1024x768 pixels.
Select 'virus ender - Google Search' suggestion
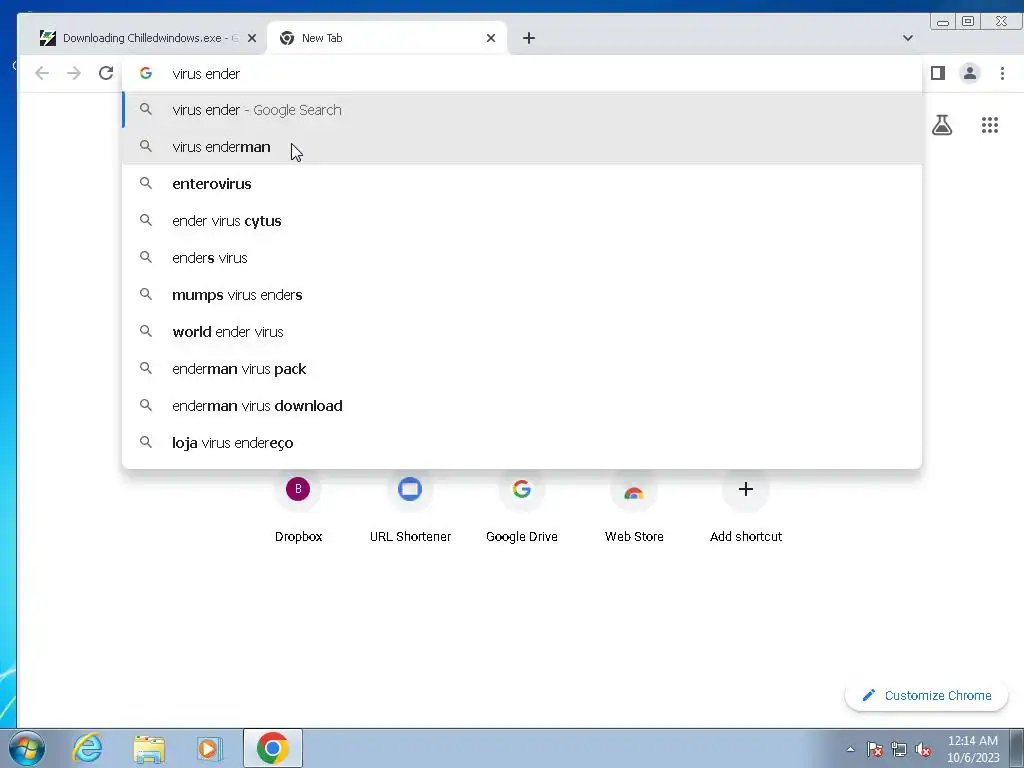(522, 110)
